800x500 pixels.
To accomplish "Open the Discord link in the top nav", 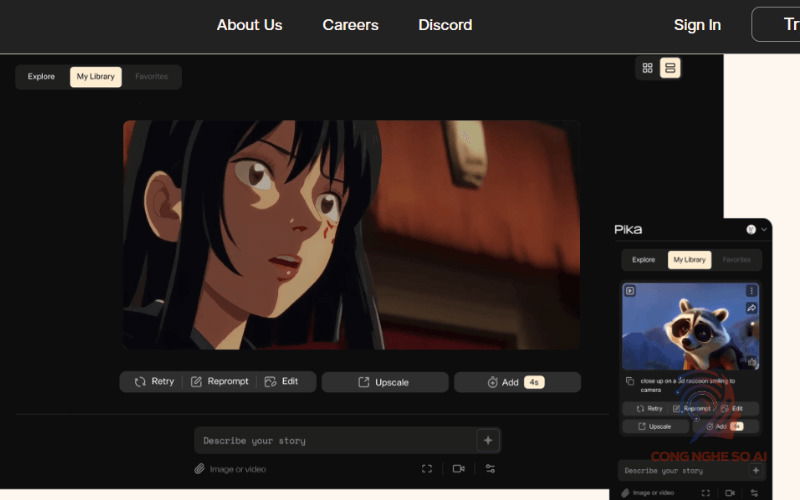I will 445,24.
